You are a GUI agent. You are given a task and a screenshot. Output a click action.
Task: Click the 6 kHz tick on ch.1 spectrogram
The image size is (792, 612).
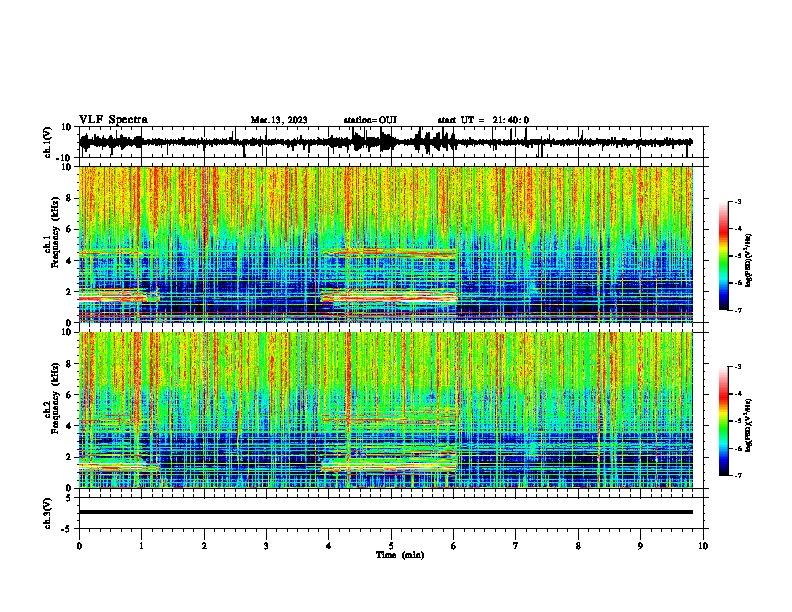tap(69, 229)
